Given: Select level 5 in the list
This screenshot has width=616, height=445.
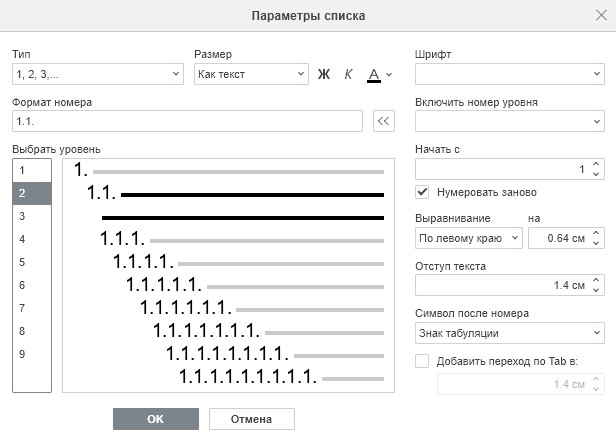Looking at the screenshot, I should [x=32, y=262].
